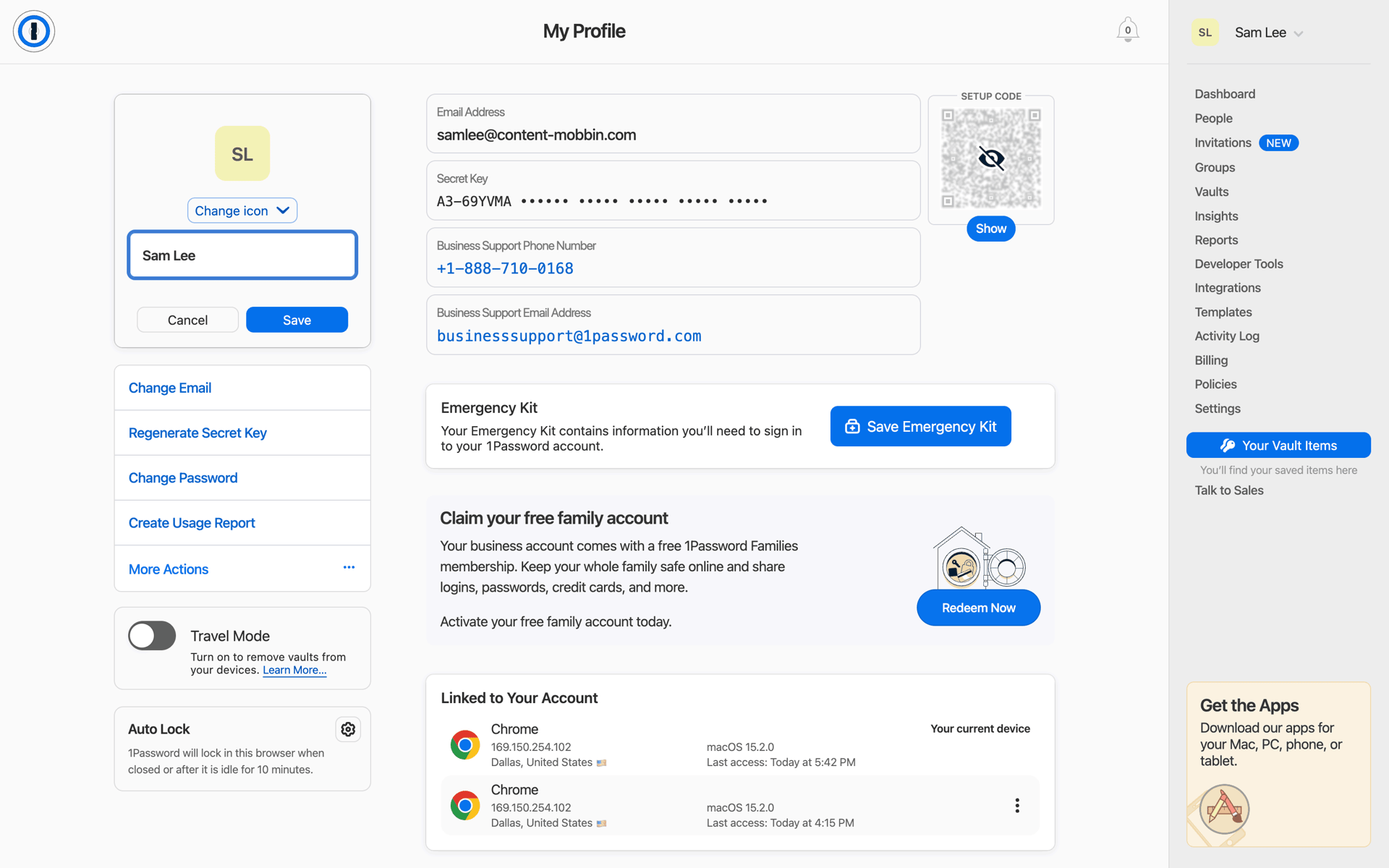Click Redeem Now button
This screenshot has height=868, width=1389.
978,608
